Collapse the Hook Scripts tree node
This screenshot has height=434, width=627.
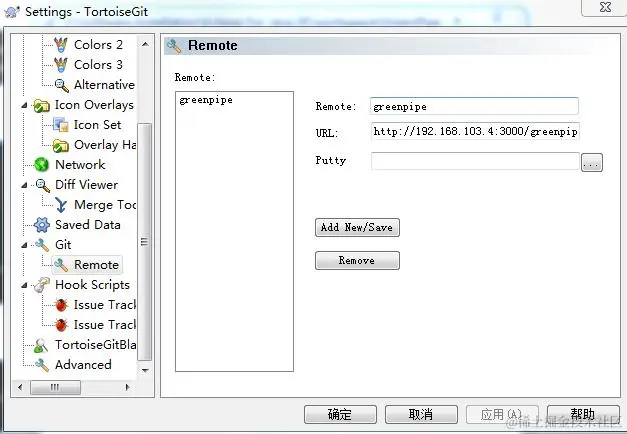pos(24,286)
